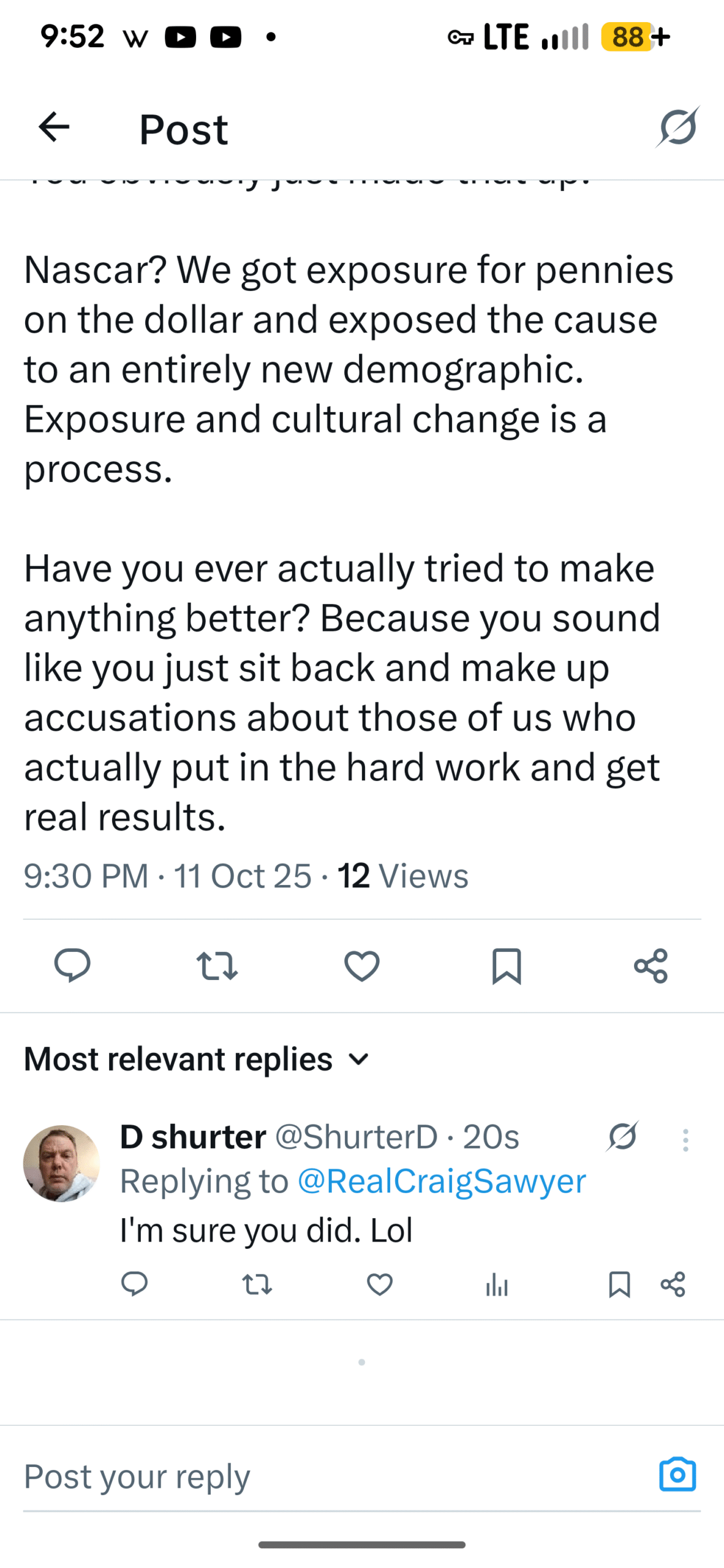
Task: Tap the Post your reply field
Action: [x=306, y=1476]
